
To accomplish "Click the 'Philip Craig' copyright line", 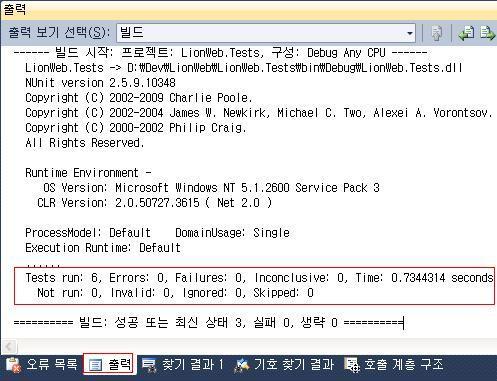I will click(x=136, y=128).
